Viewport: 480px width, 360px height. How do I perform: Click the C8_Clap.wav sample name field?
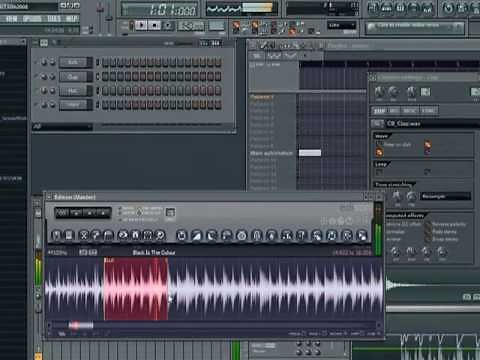(x=432, y=124)
